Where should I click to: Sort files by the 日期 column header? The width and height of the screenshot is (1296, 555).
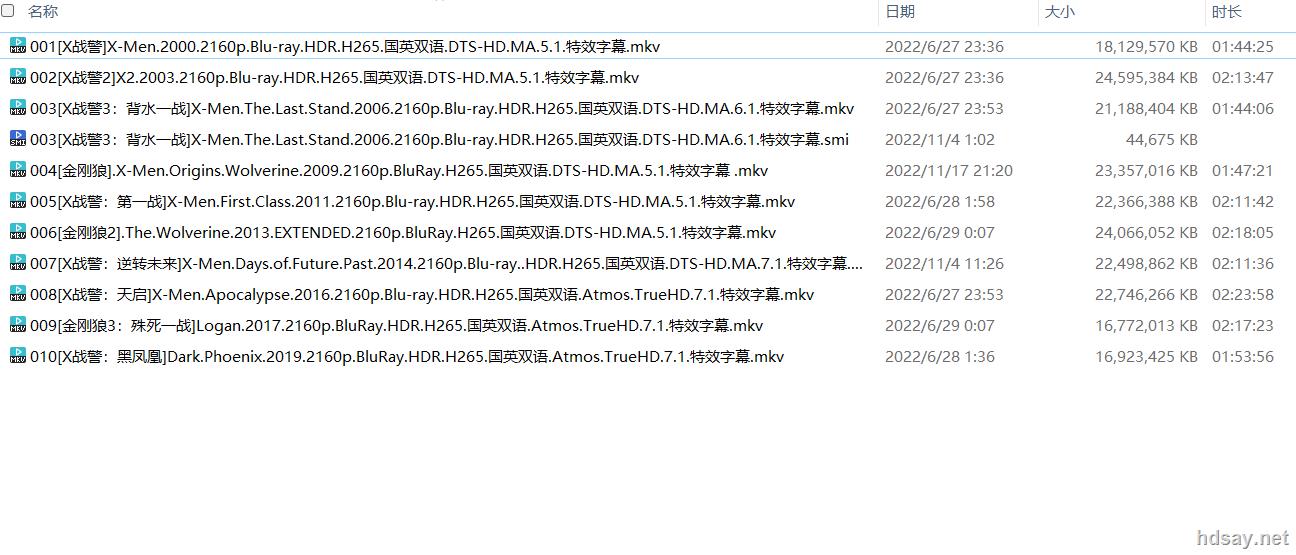[900, 12]
